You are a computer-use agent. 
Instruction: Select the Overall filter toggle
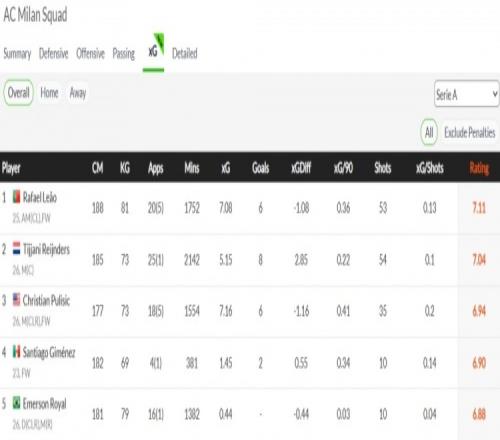pos(18,93)
